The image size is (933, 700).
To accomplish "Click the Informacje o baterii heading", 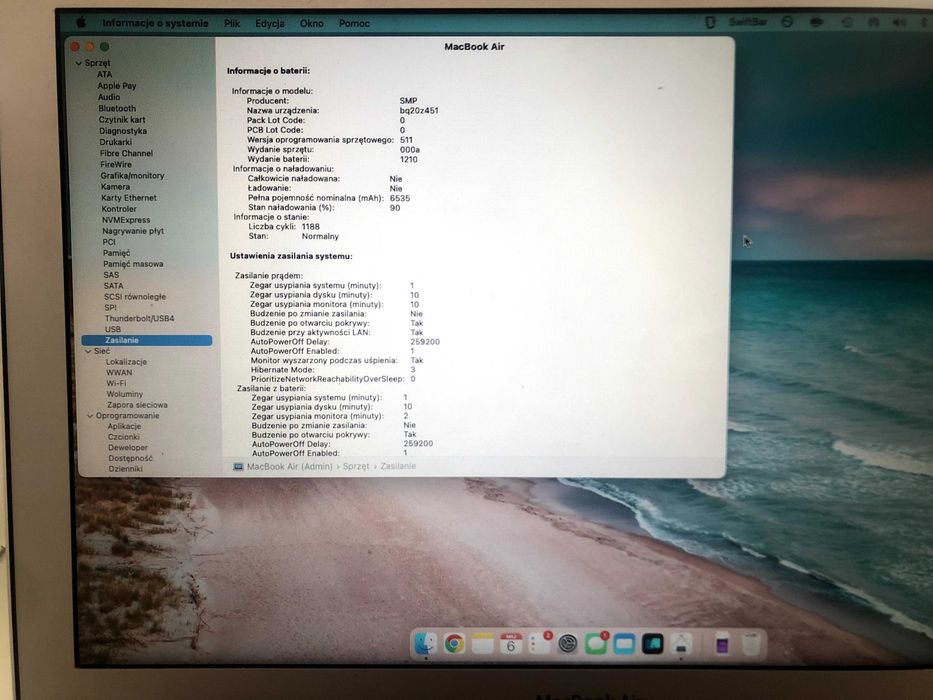I will click(268, 71).
